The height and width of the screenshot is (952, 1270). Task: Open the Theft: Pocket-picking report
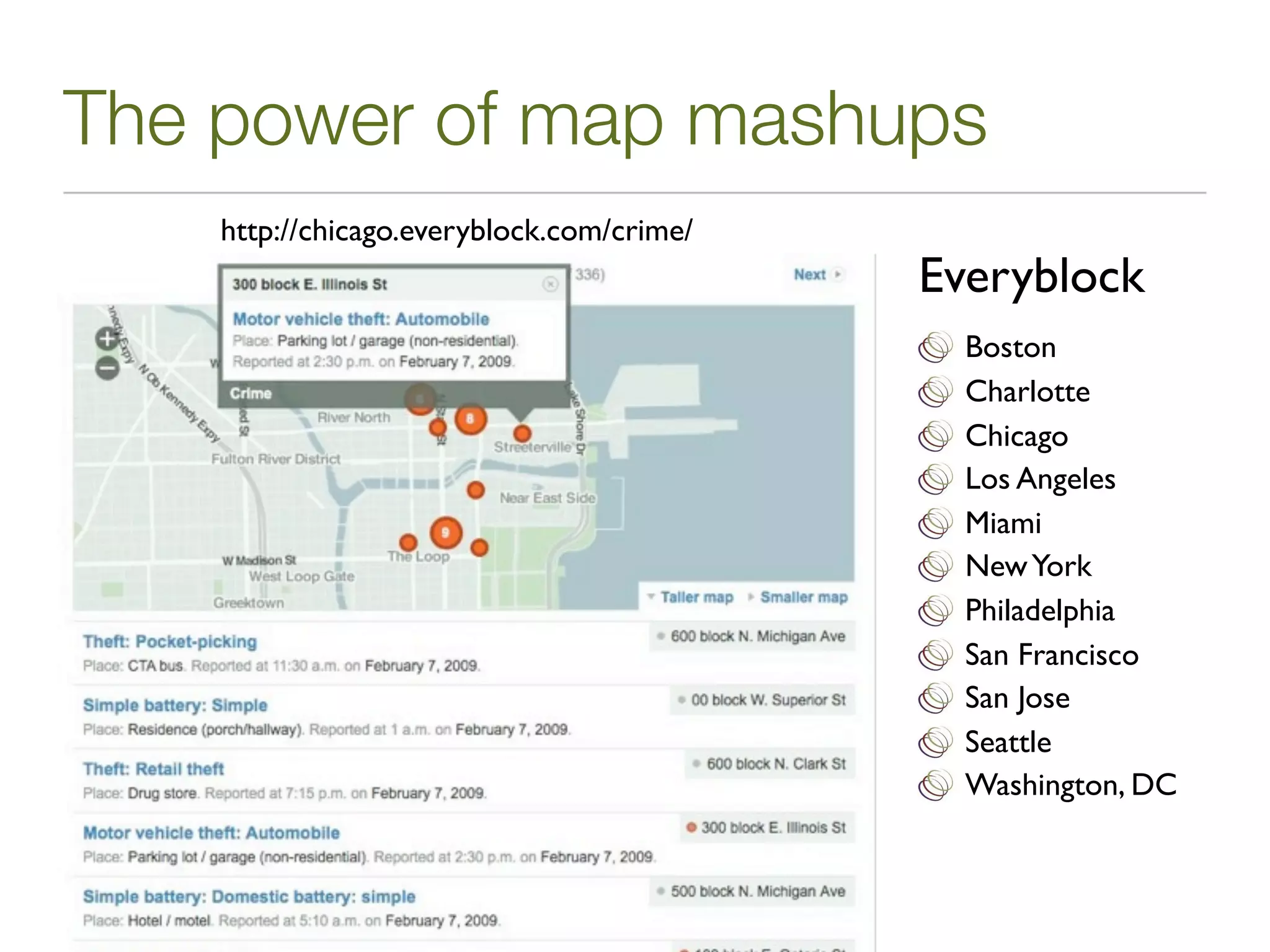coord(170,641)
